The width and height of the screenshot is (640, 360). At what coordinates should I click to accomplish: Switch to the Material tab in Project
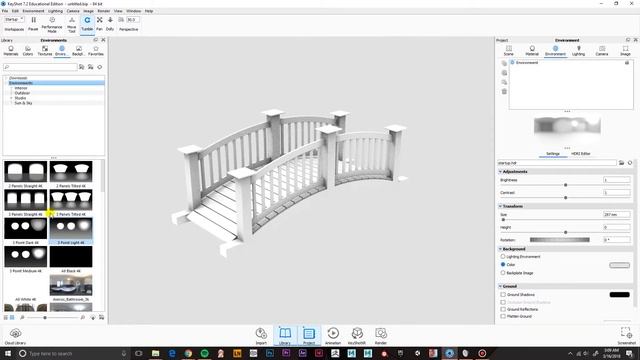[x=532, y=51]
